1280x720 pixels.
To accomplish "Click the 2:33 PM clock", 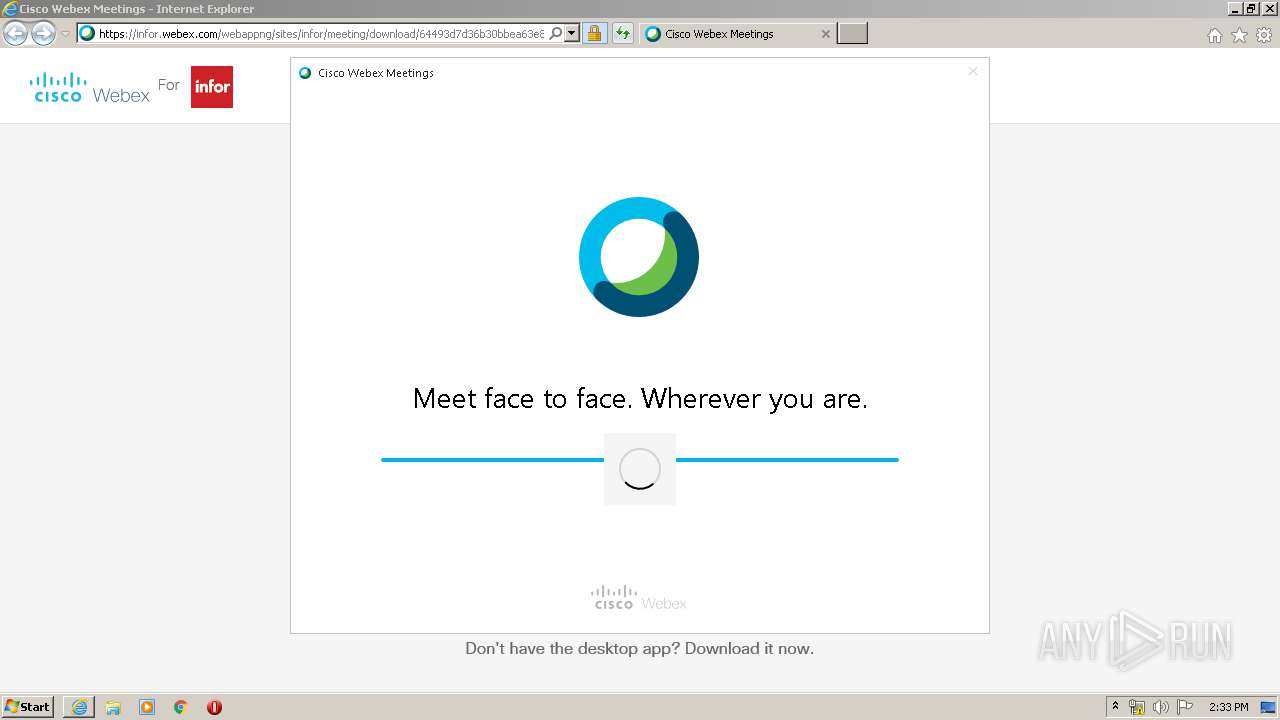I will click(x=1228, y=707).
